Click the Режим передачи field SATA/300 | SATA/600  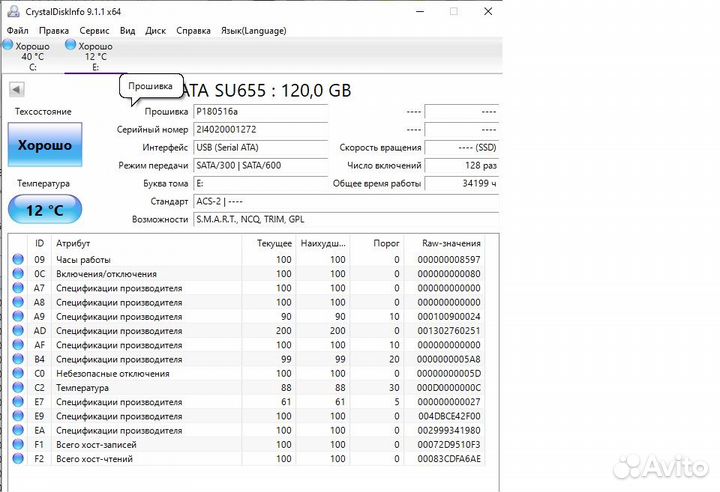tap(260, 165)
